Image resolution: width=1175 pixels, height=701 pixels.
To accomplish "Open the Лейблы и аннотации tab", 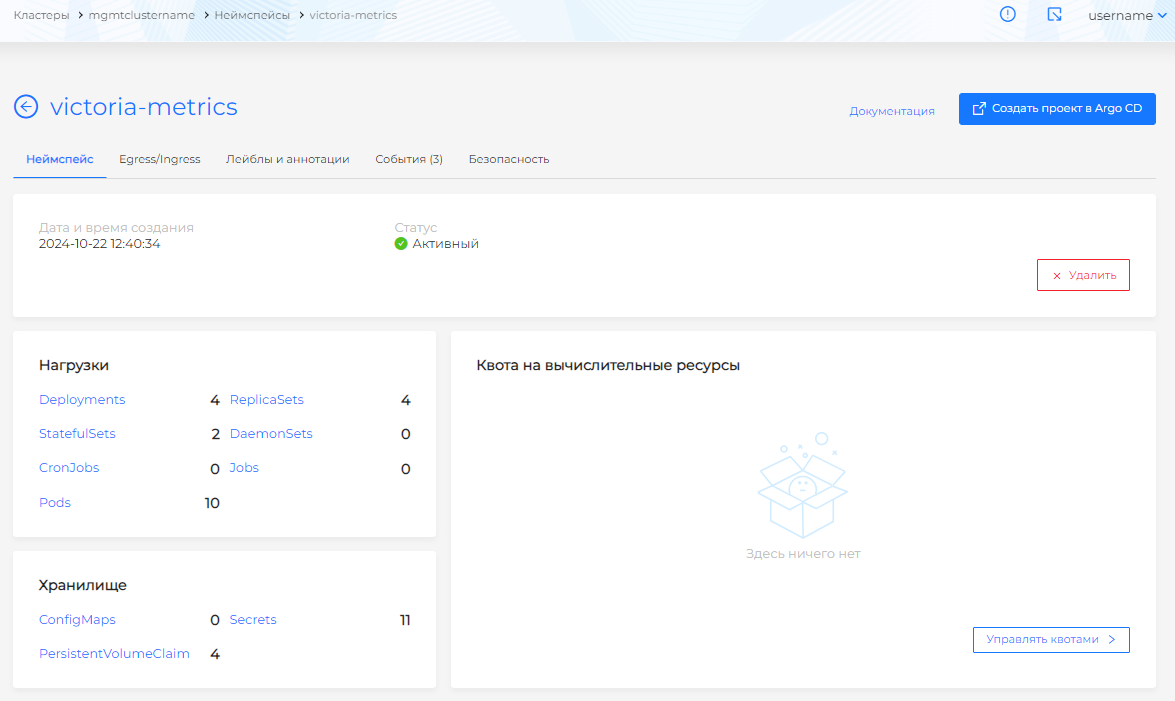I will [x=287, y=159].
